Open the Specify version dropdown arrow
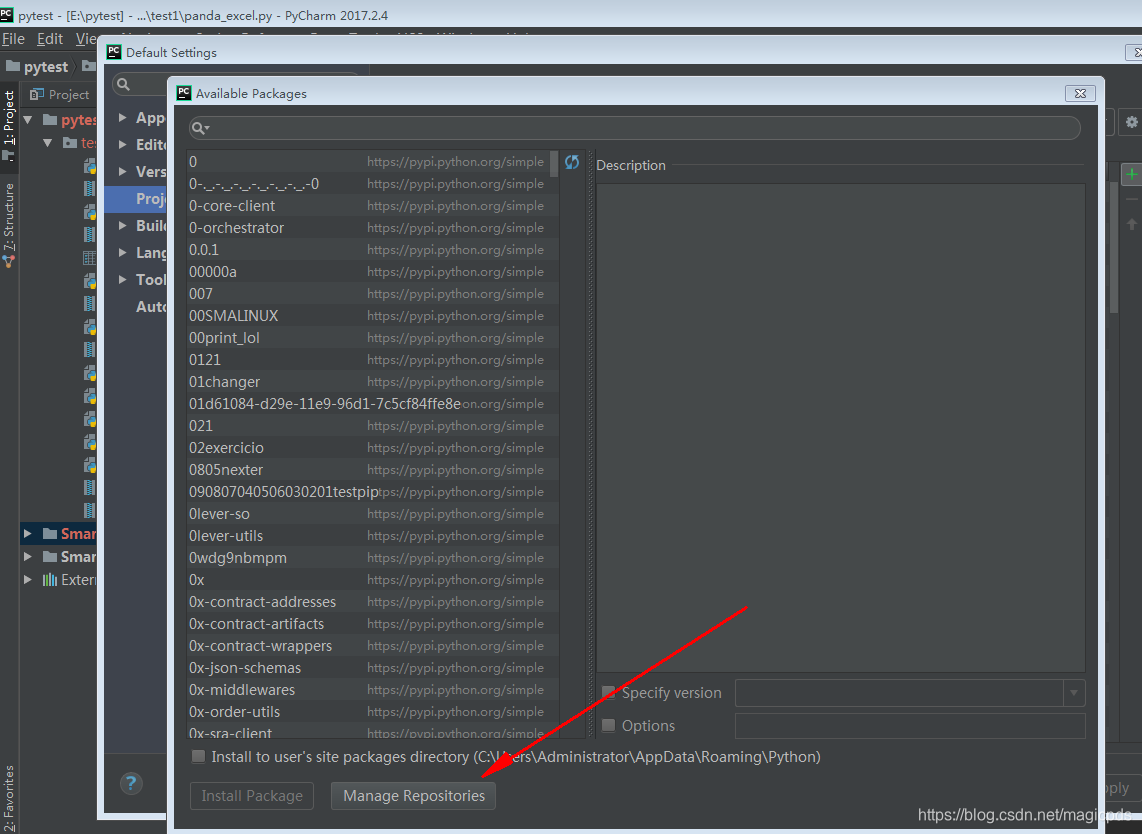Screen dimensions: 1142x834 [1074, 693]
